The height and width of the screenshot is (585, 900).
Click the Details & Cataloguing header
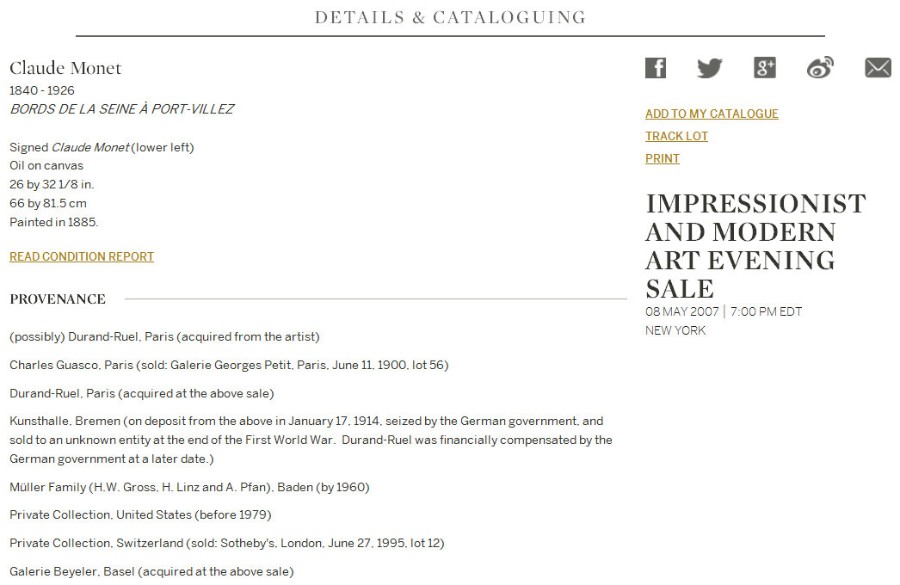[451, 17]
